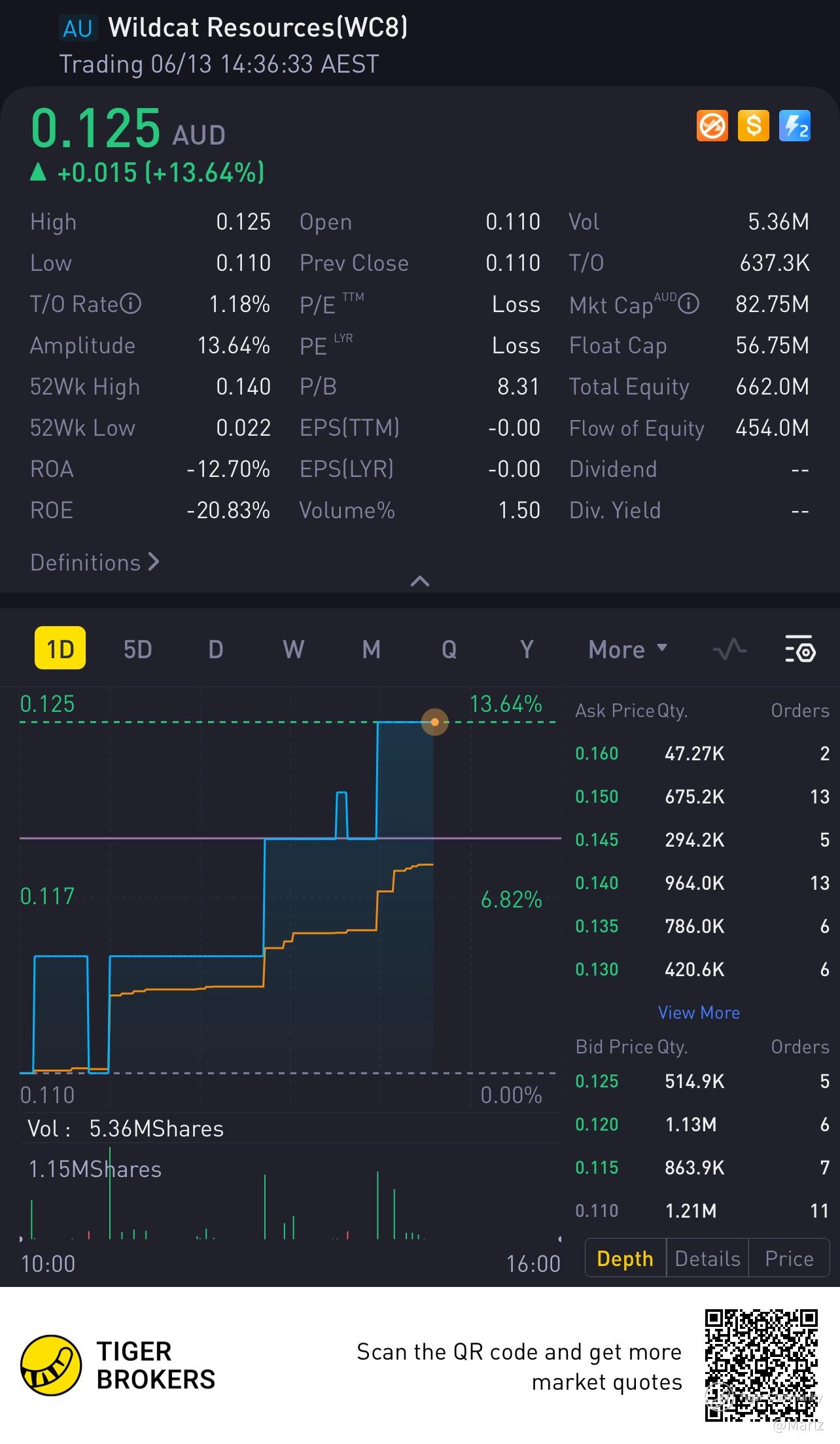
Task: Switch to the Details tab
Action: point(707,1258)
